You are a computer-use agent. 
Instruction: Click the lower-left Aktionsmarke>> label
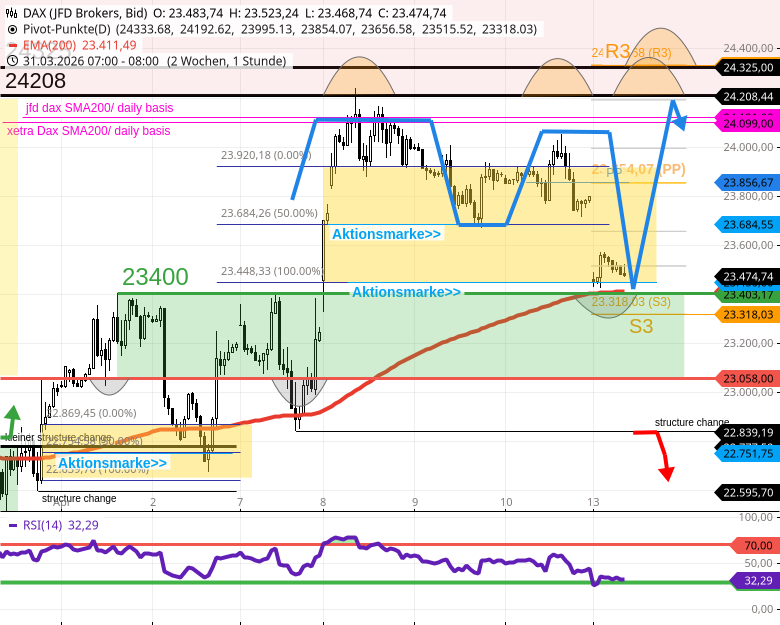point(112,463)
